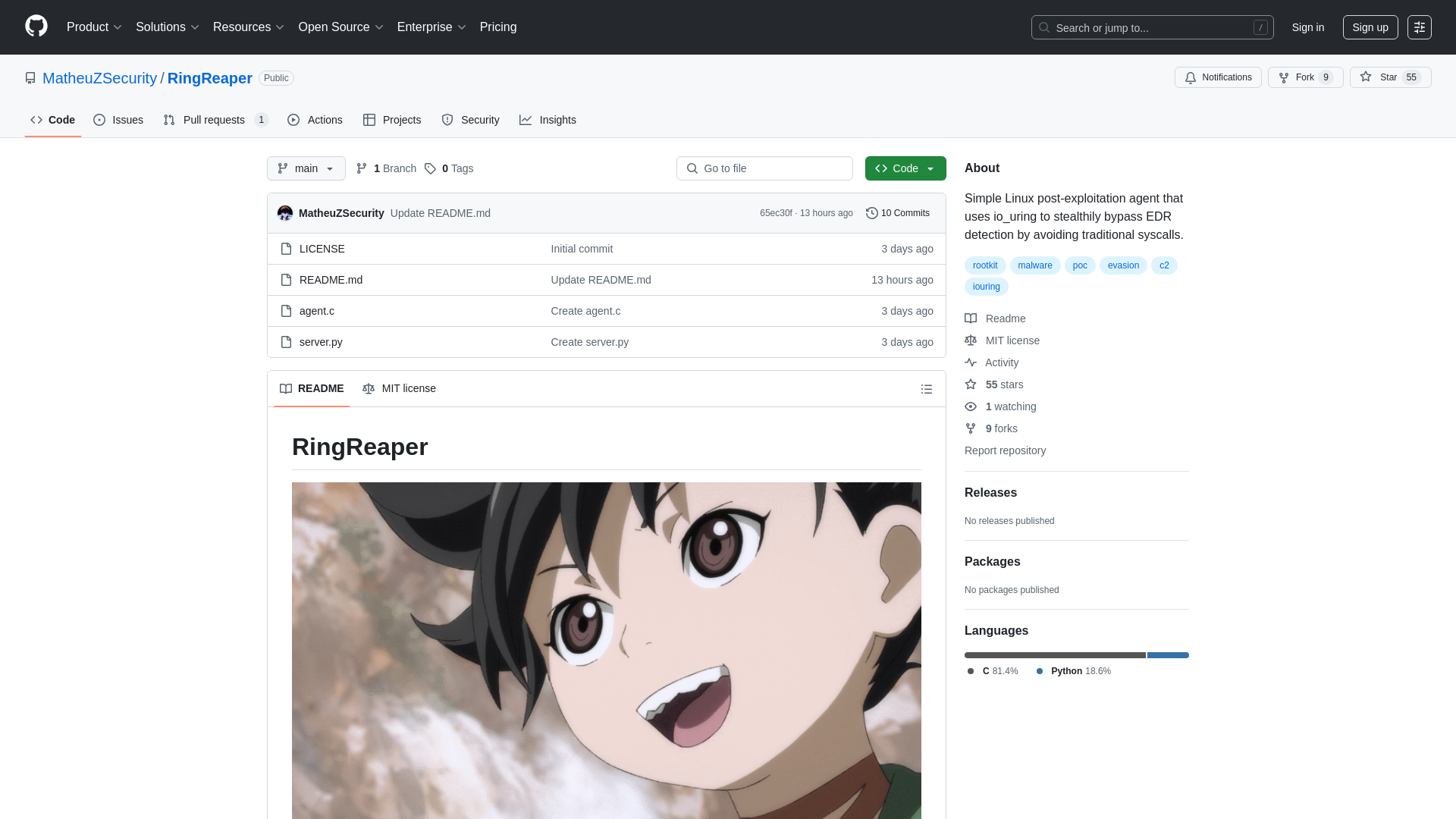The height and width of the screenshot is (819, 1456).
Task: Click the pulse icon beside Activity
Action: pos(971,362)
